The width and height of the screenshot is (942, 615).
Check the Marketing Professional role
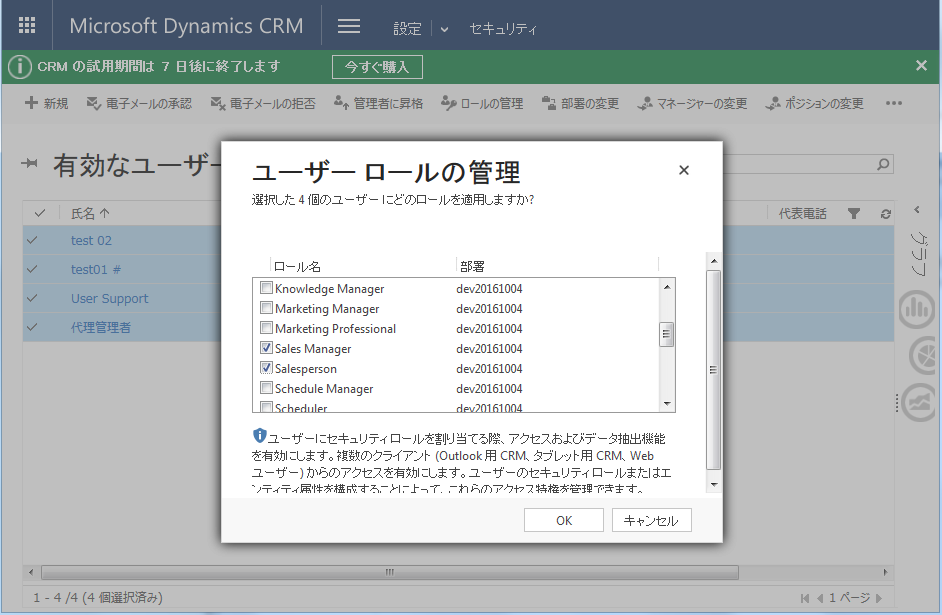click(266, 327)
